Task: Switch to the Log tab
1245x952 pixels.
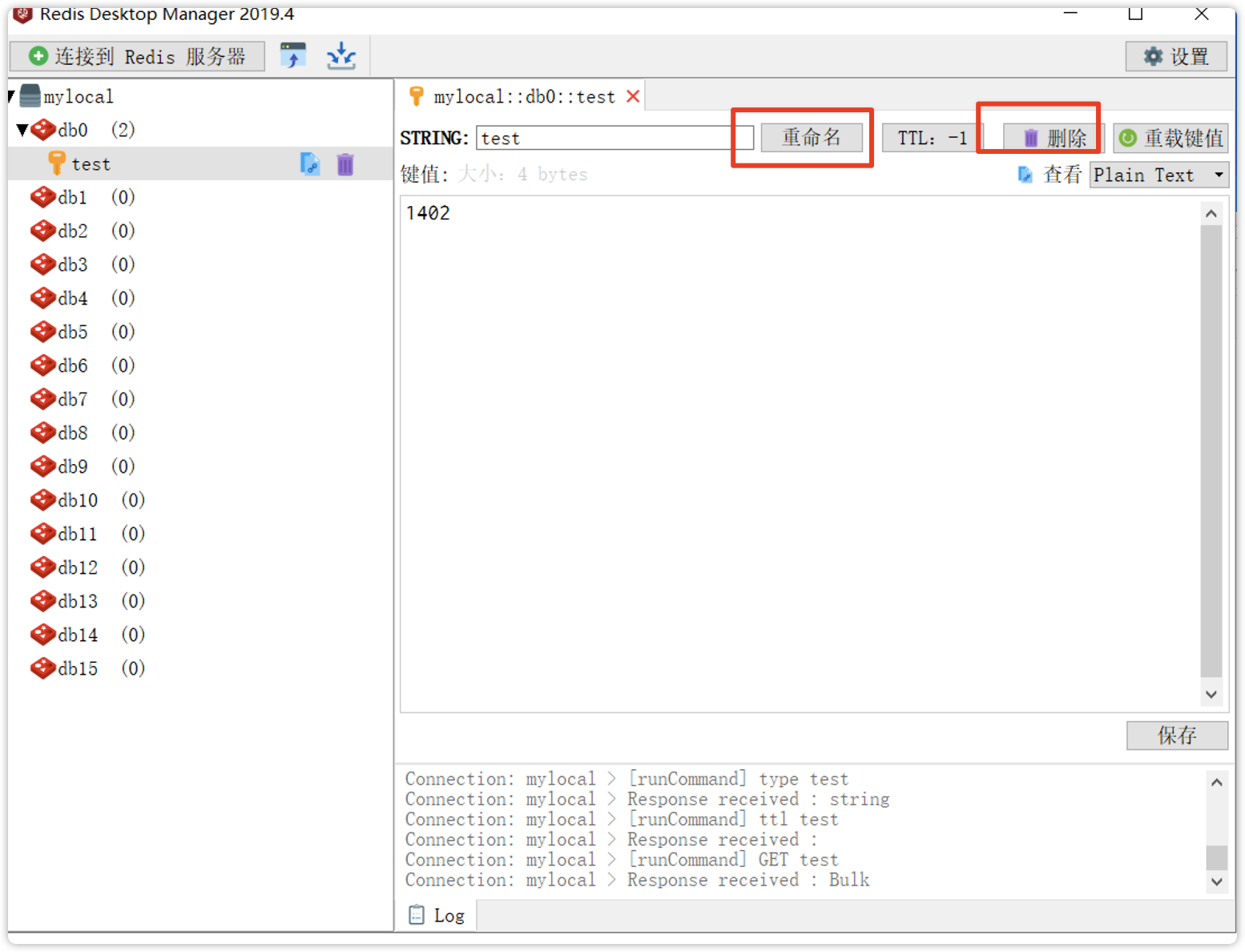Action: (437, 915)
